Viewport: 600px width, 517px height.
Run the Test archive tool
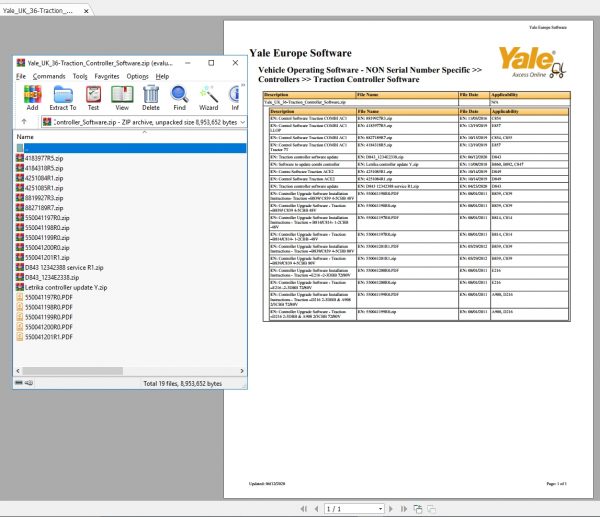(93, 98)
